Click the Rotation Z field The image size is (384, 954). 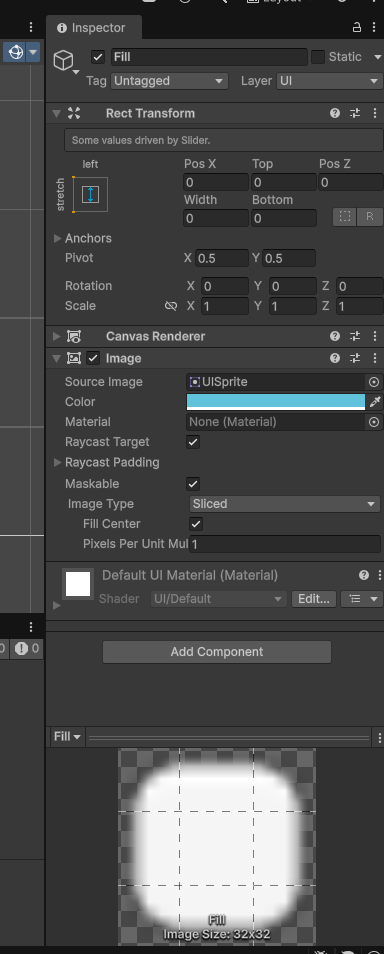point(360,286)
